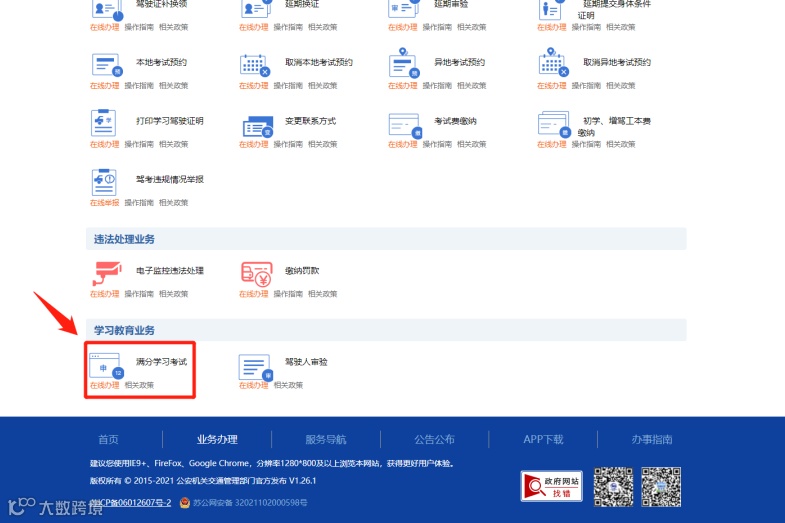The height and width of the screenshot is (523, 785).
Task: Open 公告公布 in footer navigation
Action: coord(435,439)
